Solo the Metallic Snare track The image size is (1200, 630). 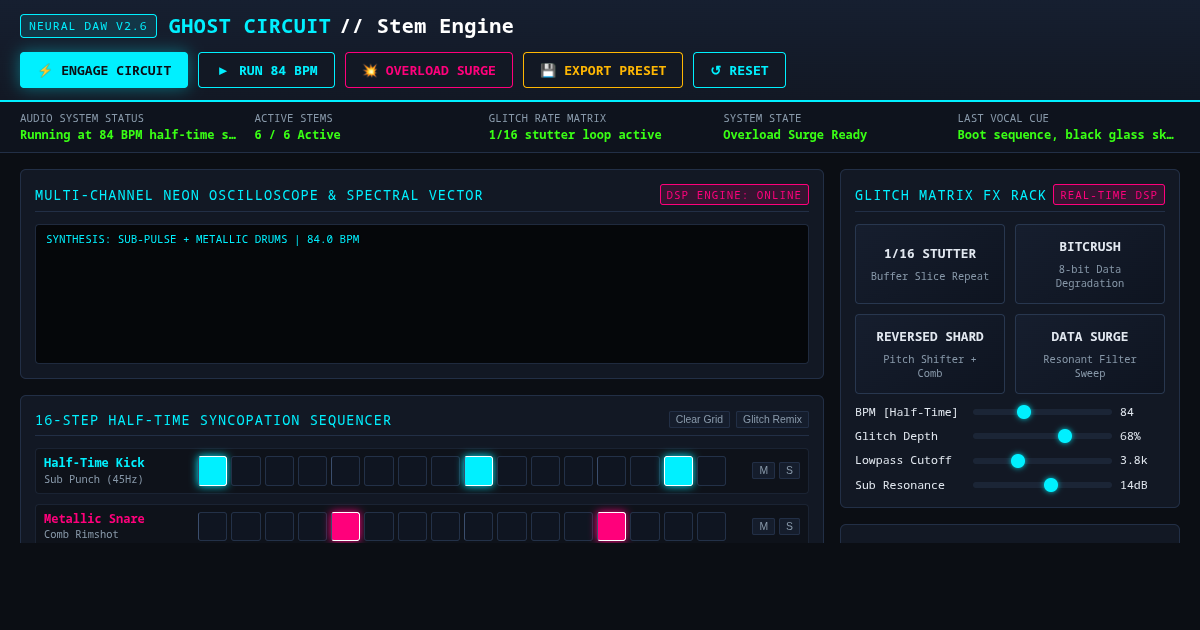[x=789, y=526]
